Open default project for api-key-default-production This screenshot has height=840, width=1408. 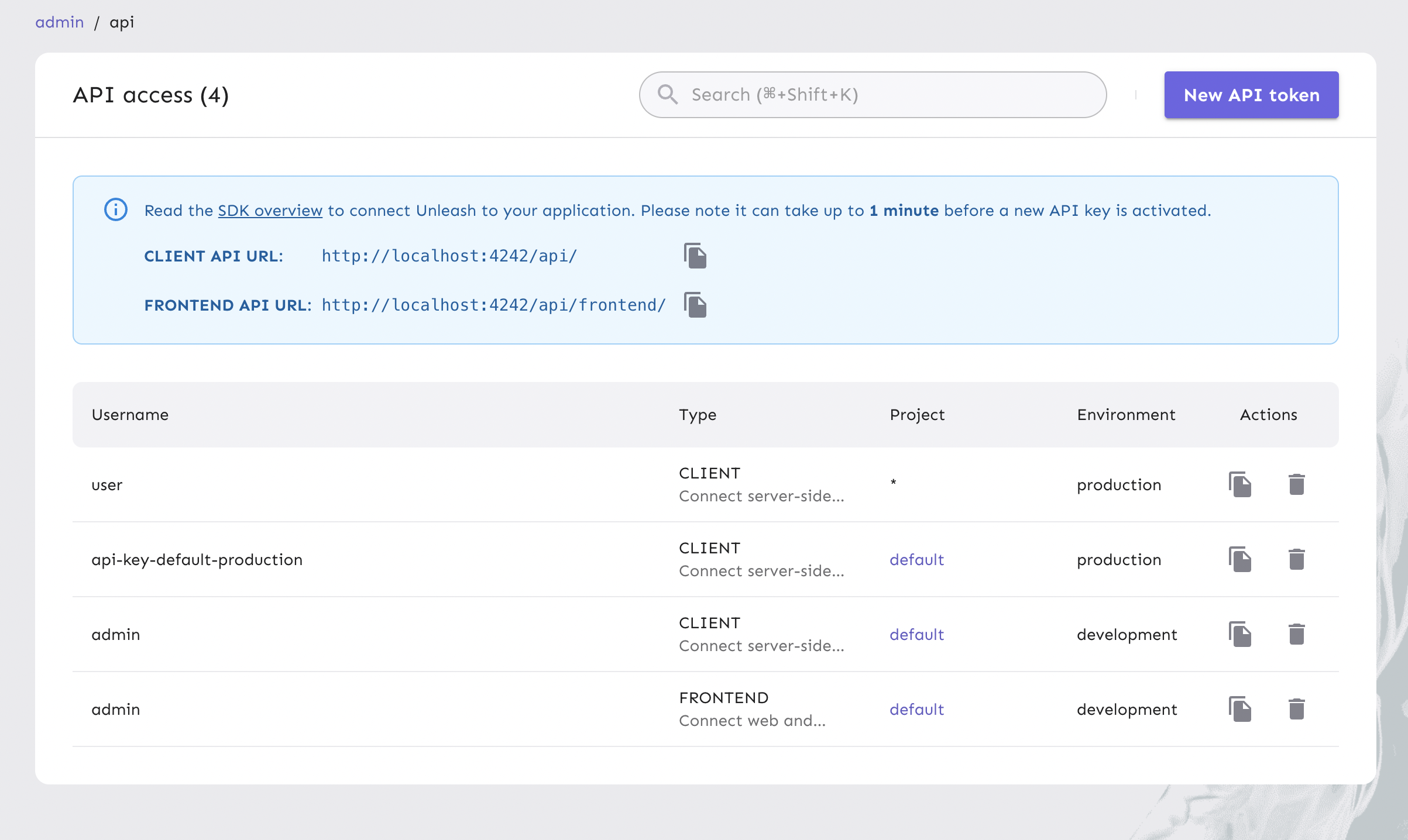click(x=916, y=560)
